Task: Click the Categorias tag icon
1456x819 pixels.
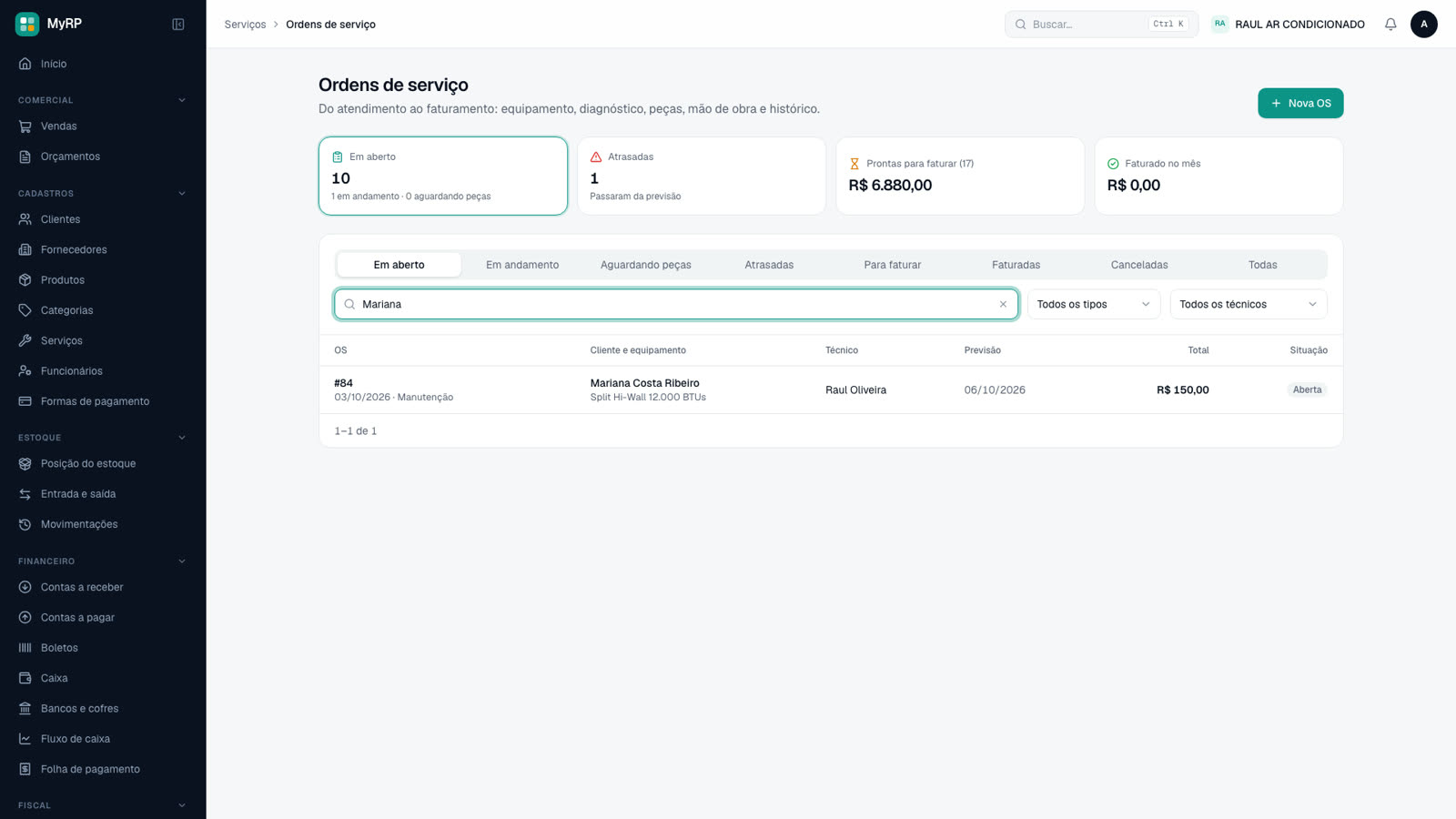Action: click(x=25, y=310)
